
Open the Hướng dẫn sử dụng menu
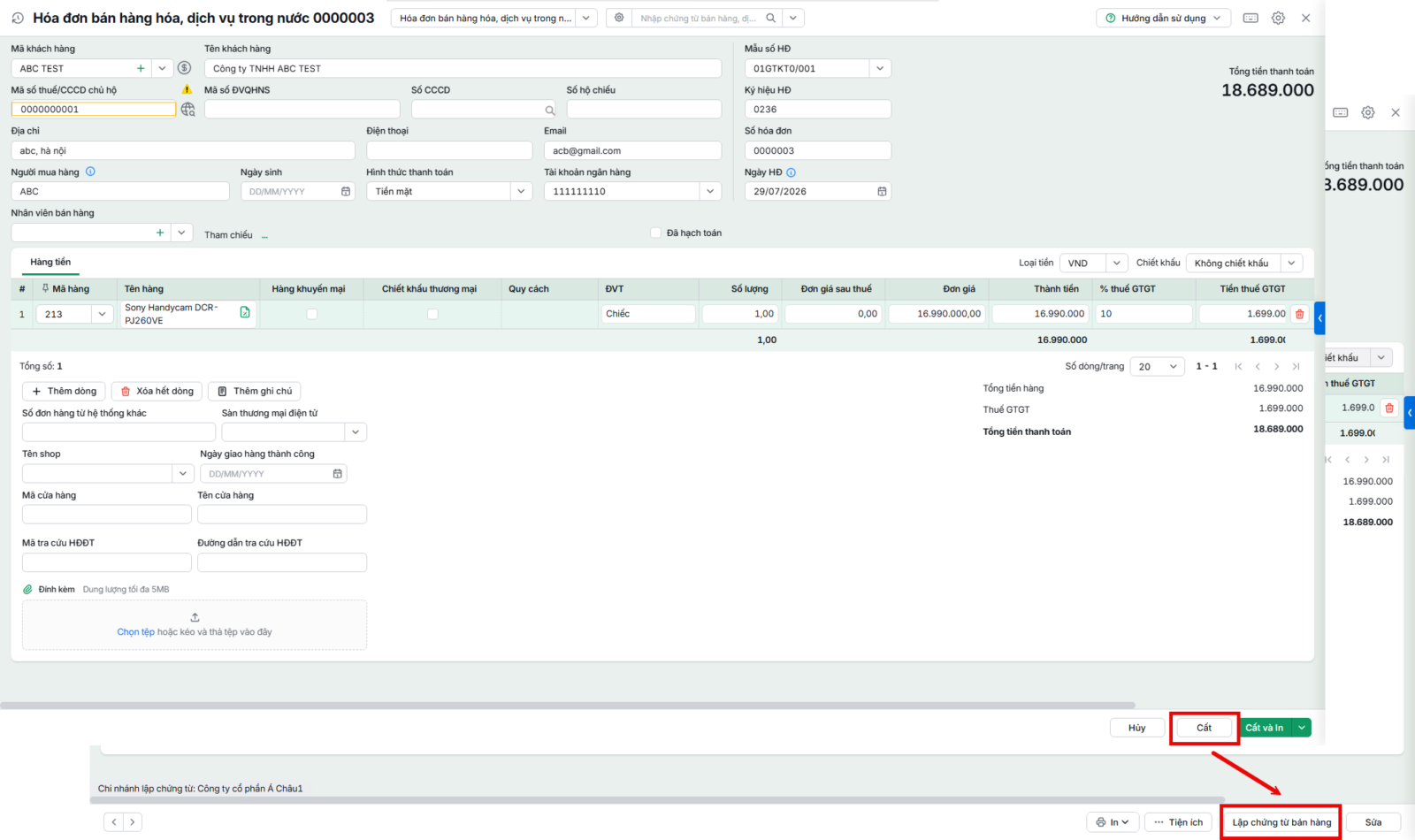tap(1163, 18)
